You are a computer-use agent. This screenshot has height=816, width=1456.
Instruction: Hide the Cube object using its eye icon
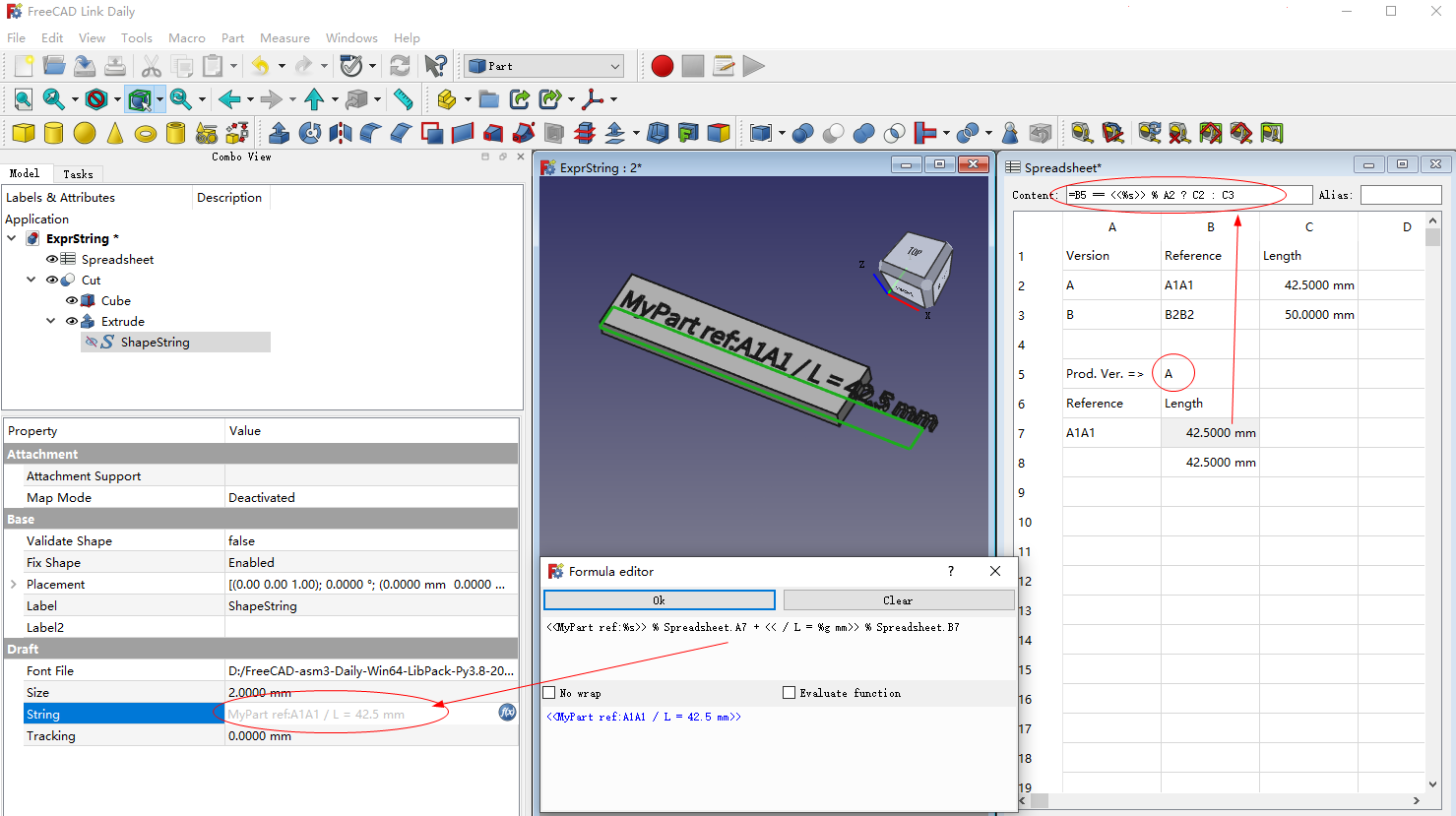72,301
